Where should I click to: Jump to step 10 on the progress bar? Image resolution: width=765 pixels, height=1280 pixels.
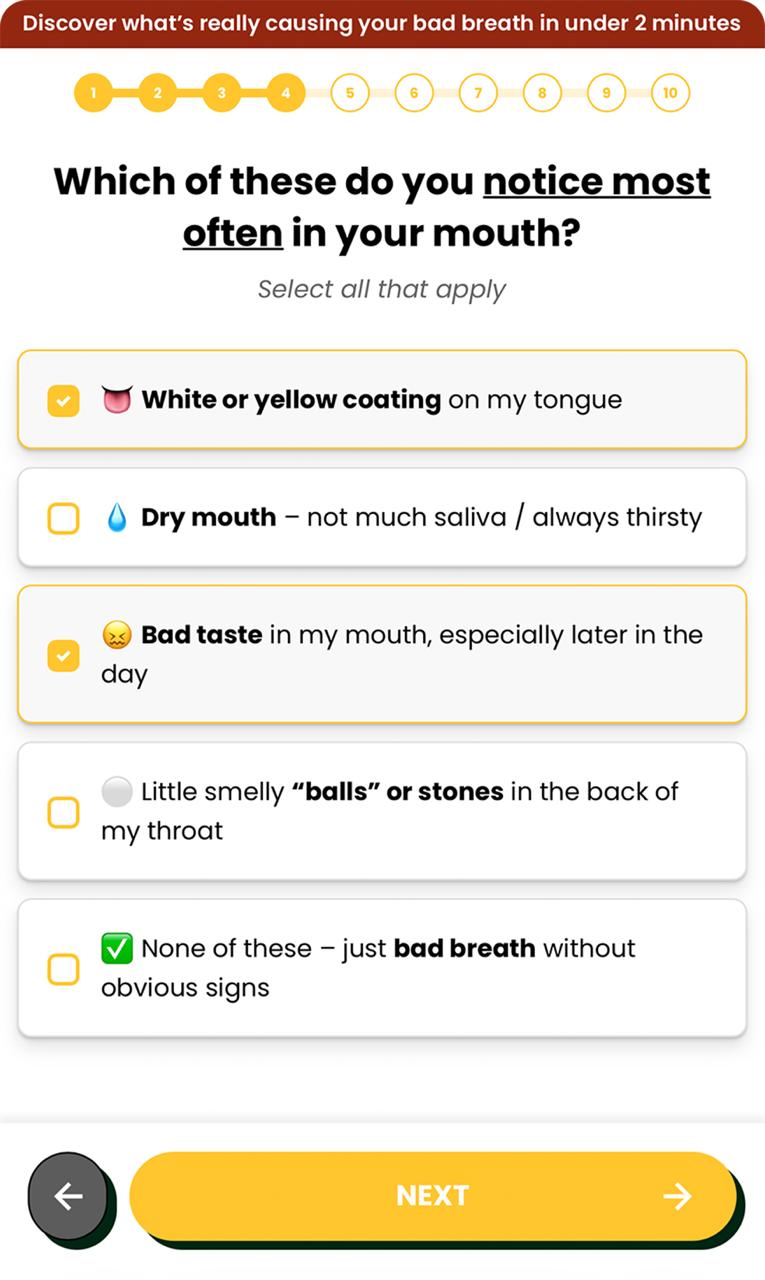(670, 92)
